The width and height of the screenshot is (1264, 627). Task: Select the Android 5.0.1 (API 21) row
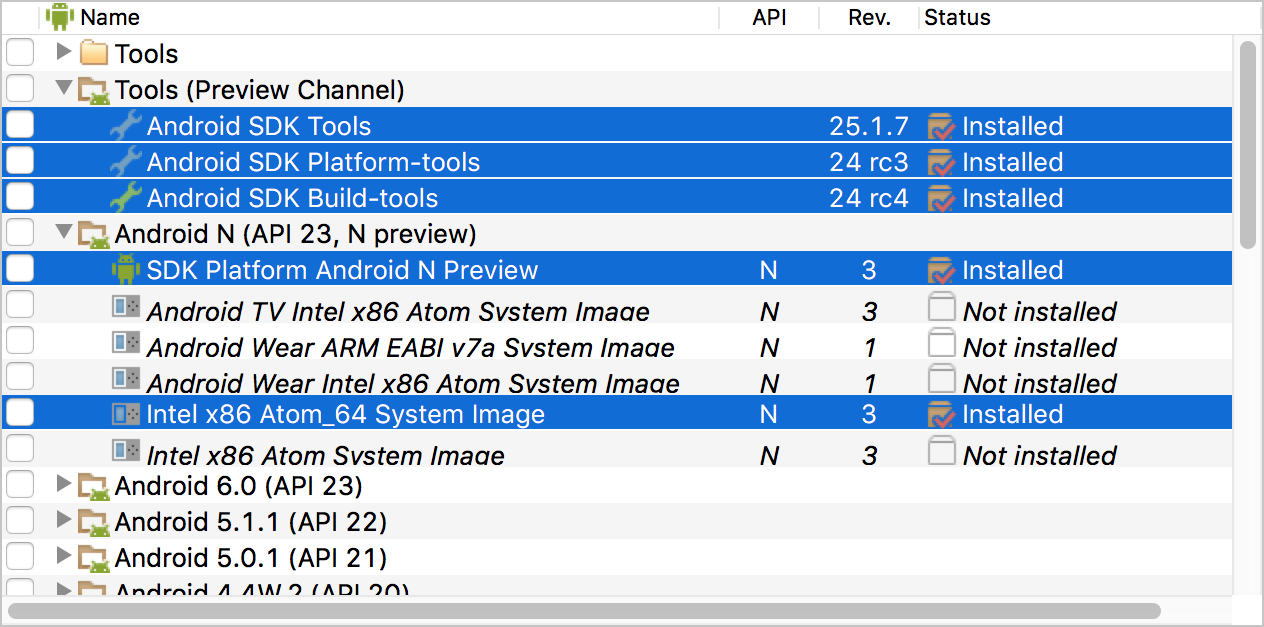click(250, 557)
